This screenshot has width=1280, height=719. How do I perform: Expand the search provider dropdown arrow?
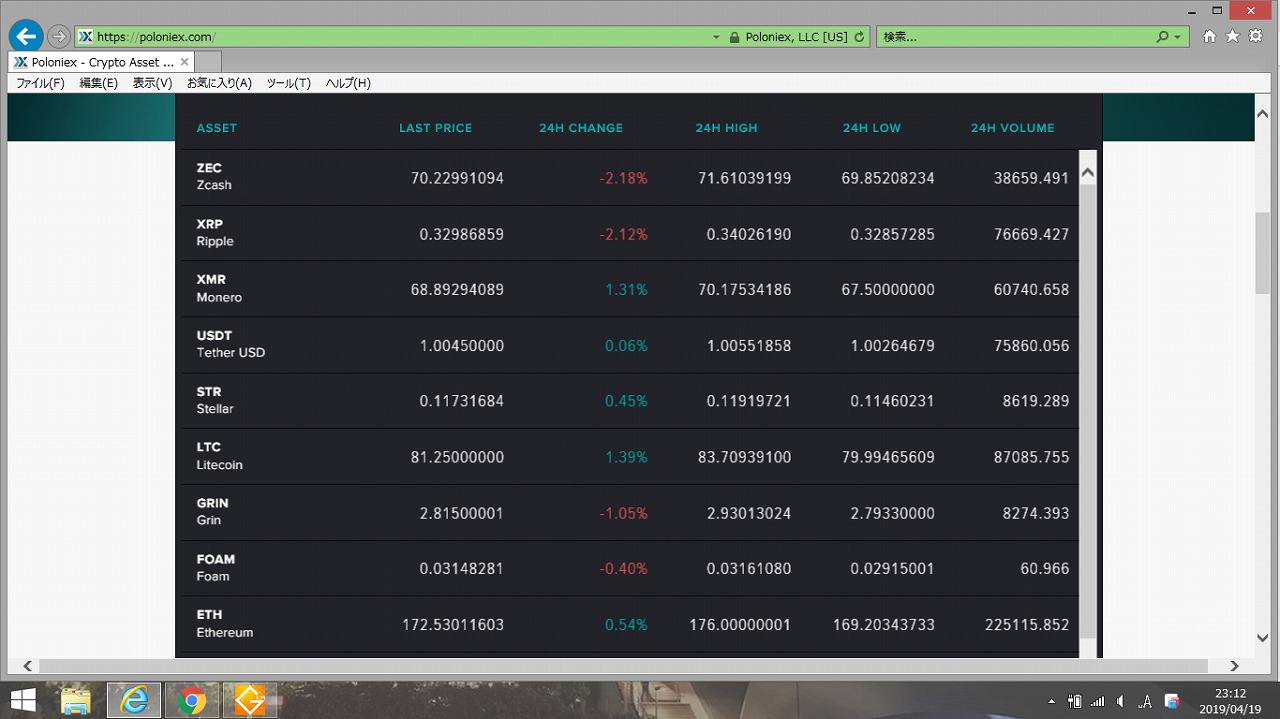(x=1177, y=37)
